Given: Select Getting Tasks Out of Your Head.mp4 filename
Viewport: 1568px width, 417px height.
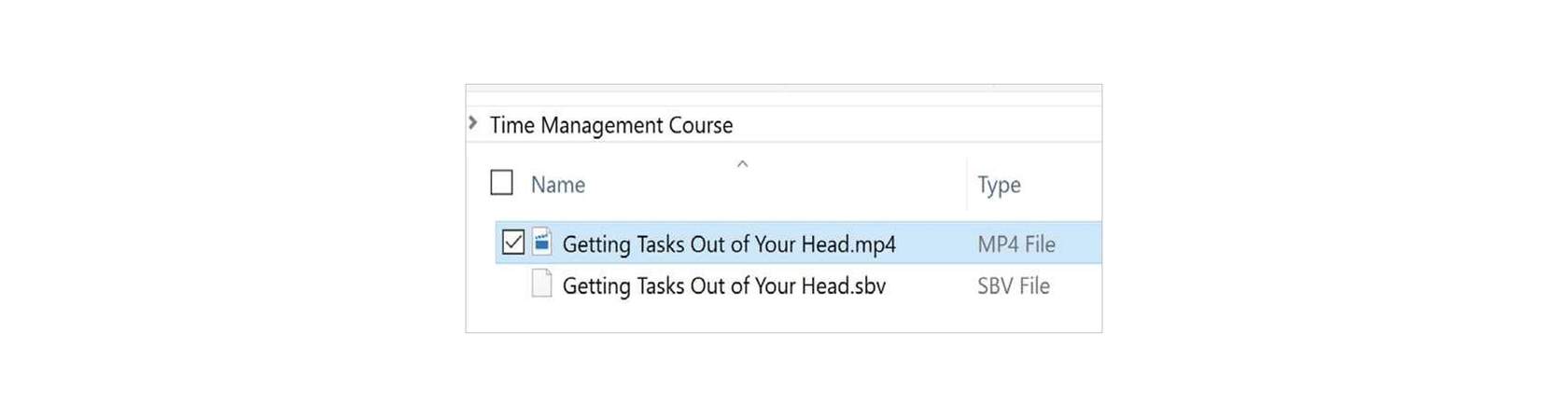Looking at the screenshot, I should coord(729,244).
